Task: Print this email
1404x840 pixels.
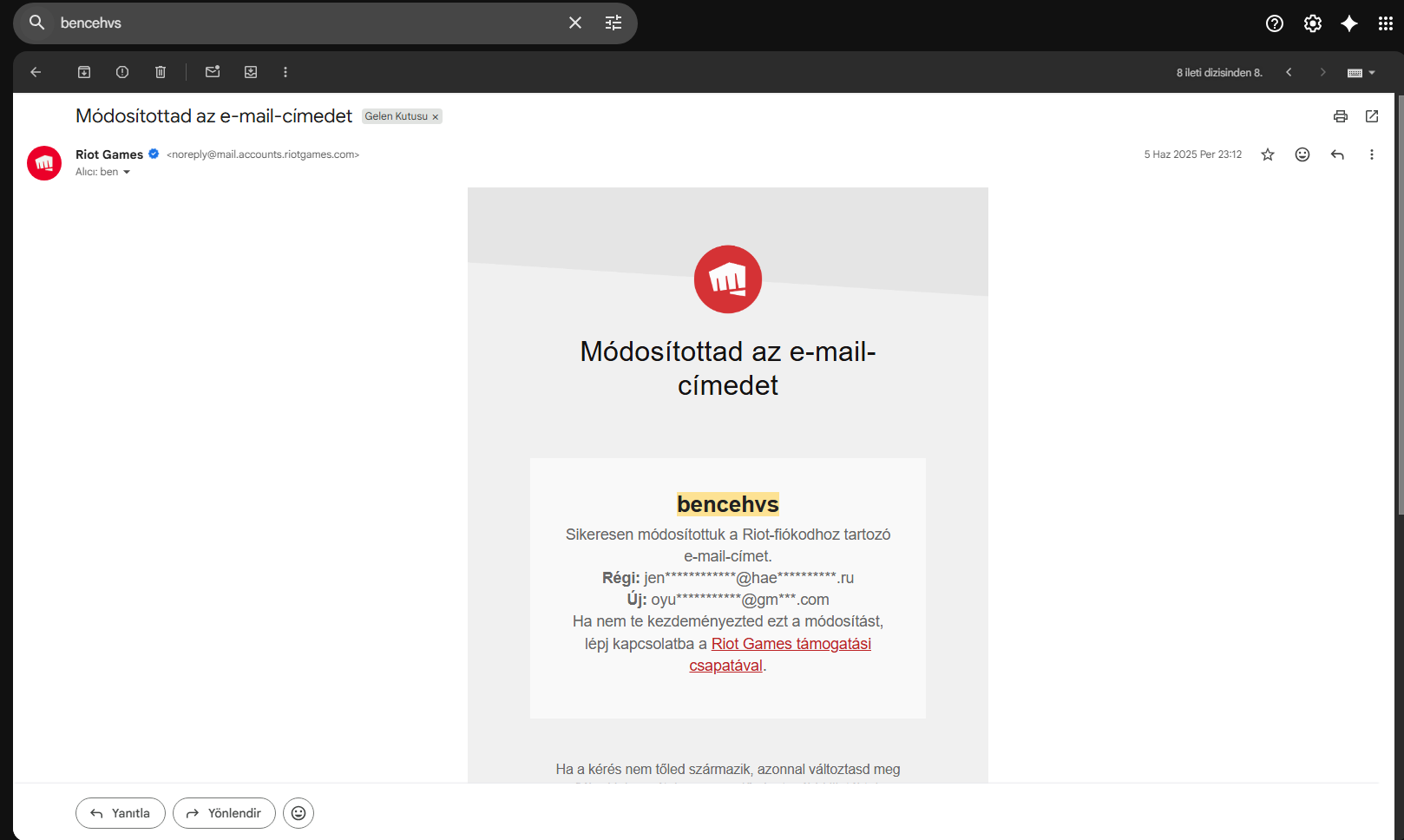Action: click(1341, 116)
